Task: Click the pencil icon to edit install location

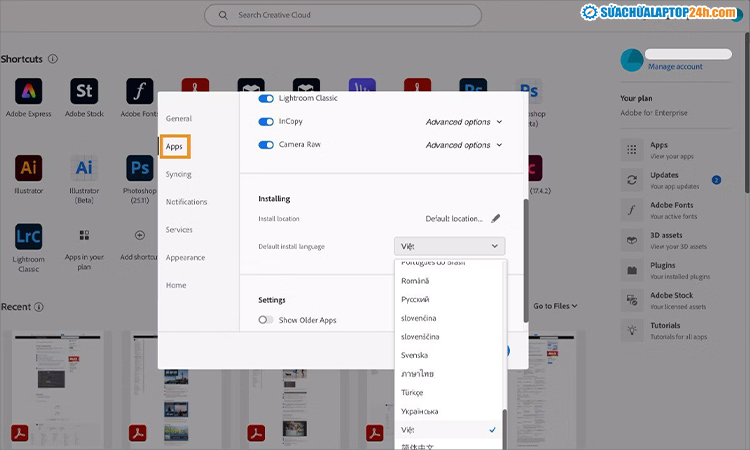Action: (x=495, y=218)
